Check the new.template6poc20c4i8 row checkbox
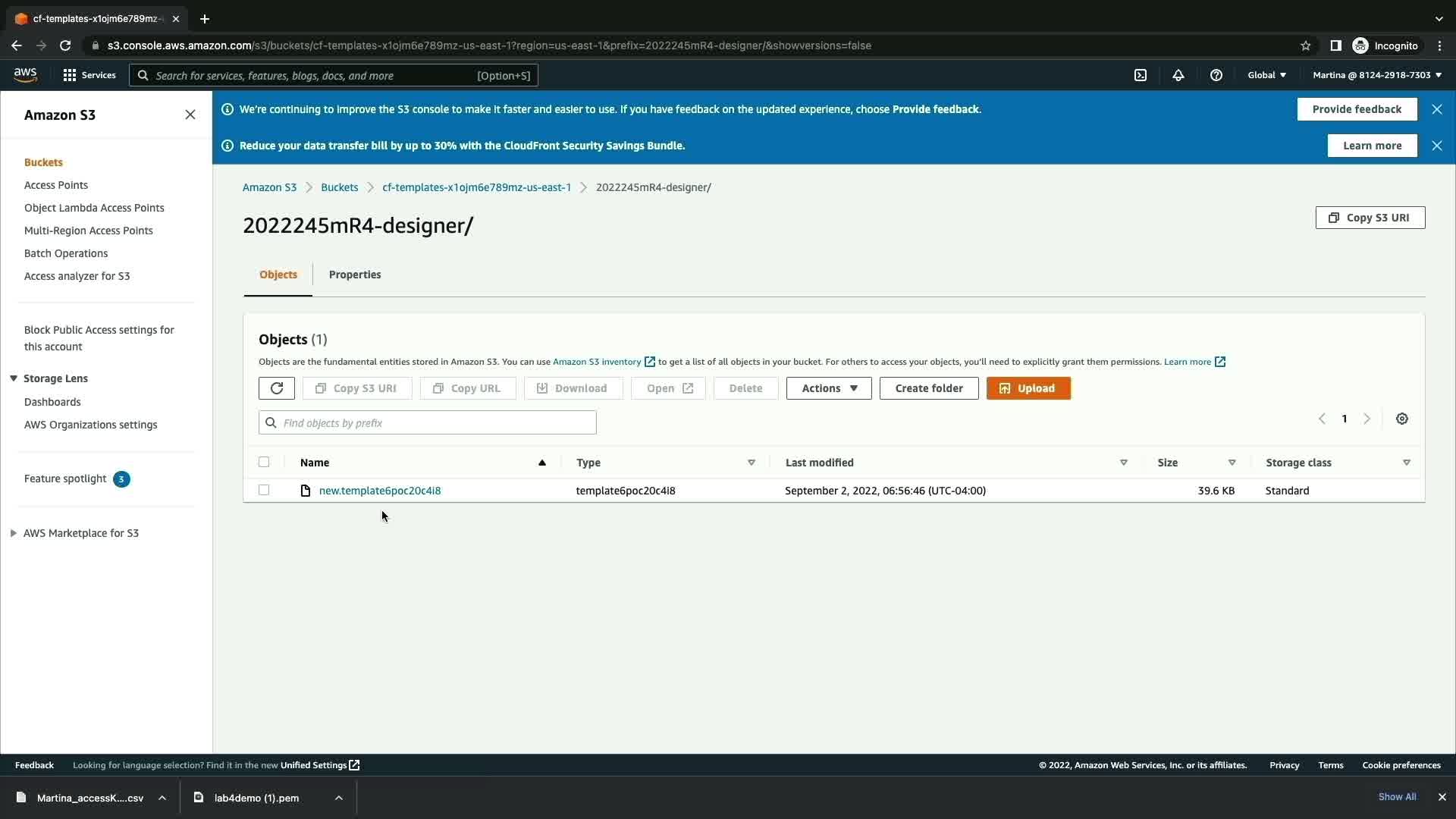The width and height of the screenshot is (1456, 819). pyautogui.click(x=264, y=490)
